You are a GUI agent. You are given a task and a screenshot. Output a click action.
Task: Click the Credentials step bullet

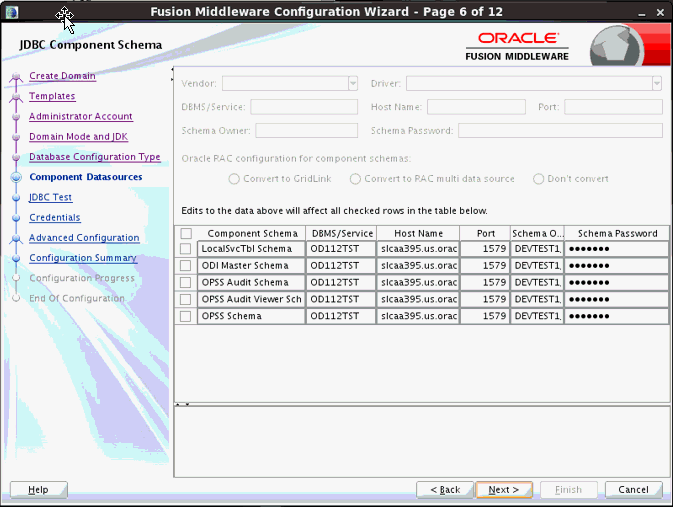coord(16,218)
